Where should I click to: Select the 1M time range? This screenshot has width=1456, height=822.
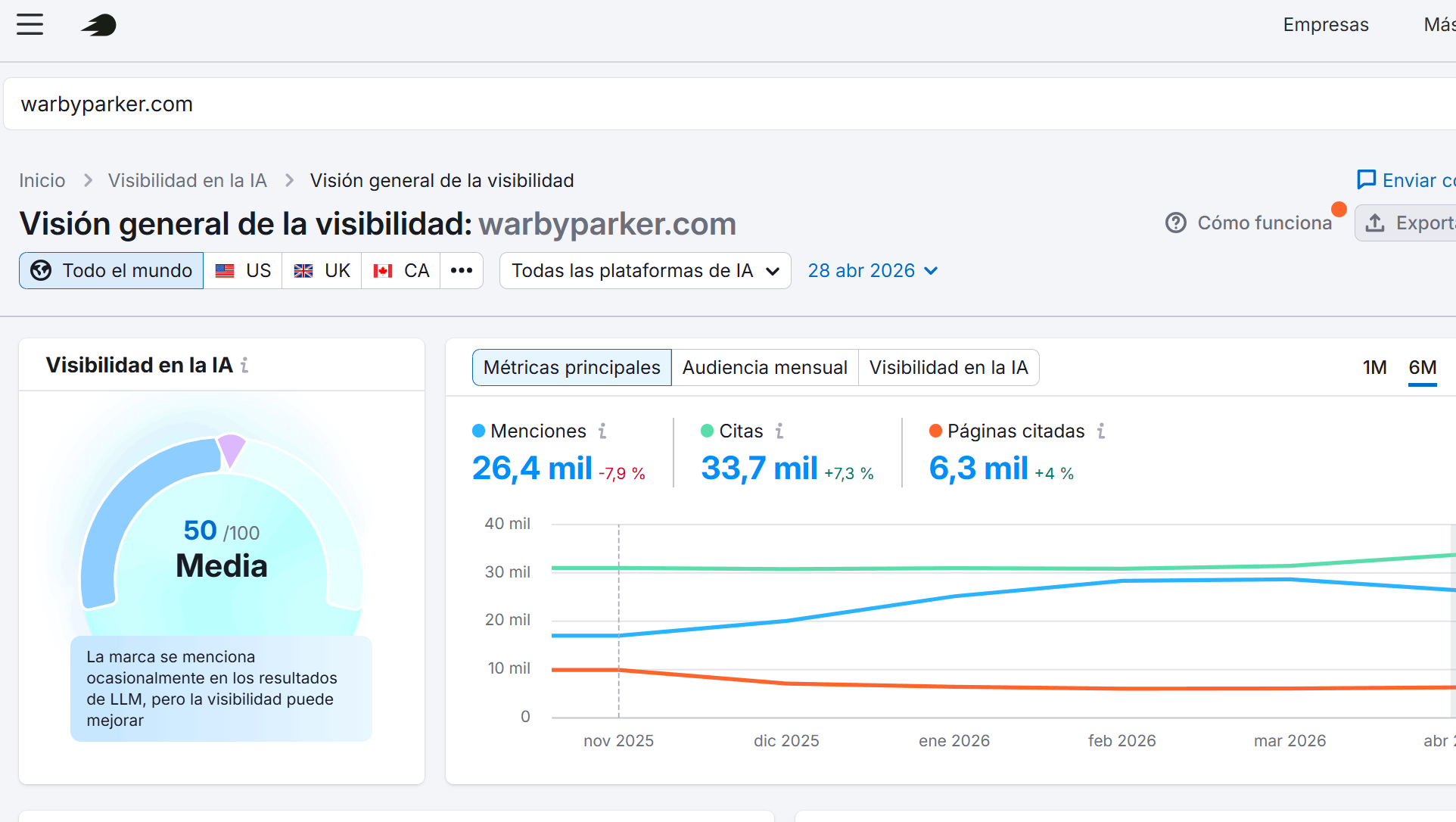coord(1375,368)
